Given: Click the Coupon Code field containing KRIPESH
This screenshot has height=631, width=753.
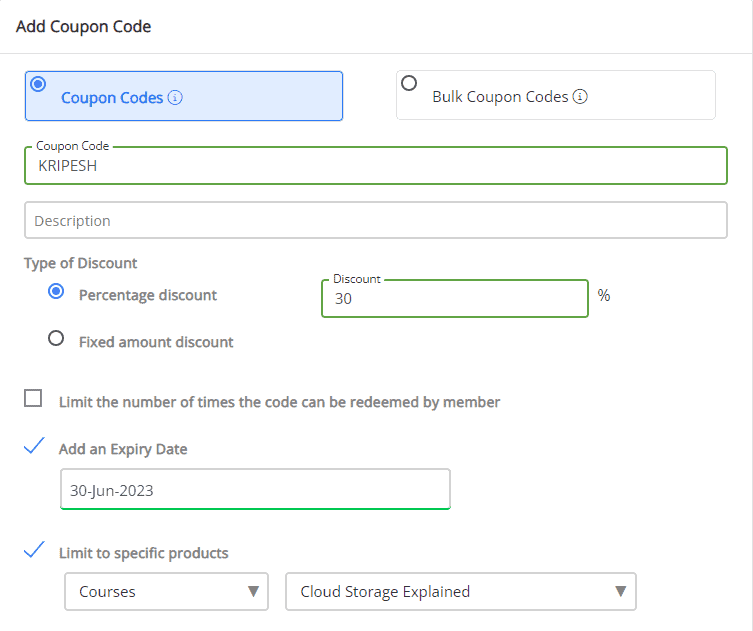Looking at the screenshot, I should coord(375,167).
